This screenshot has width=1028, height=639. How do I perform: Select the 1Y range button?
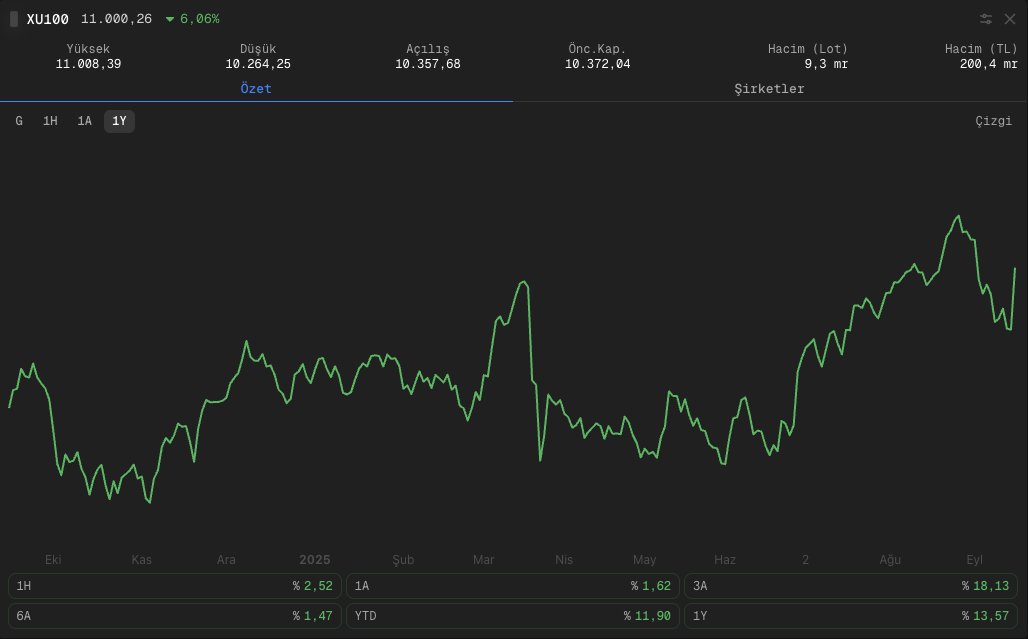pos(119,121)
